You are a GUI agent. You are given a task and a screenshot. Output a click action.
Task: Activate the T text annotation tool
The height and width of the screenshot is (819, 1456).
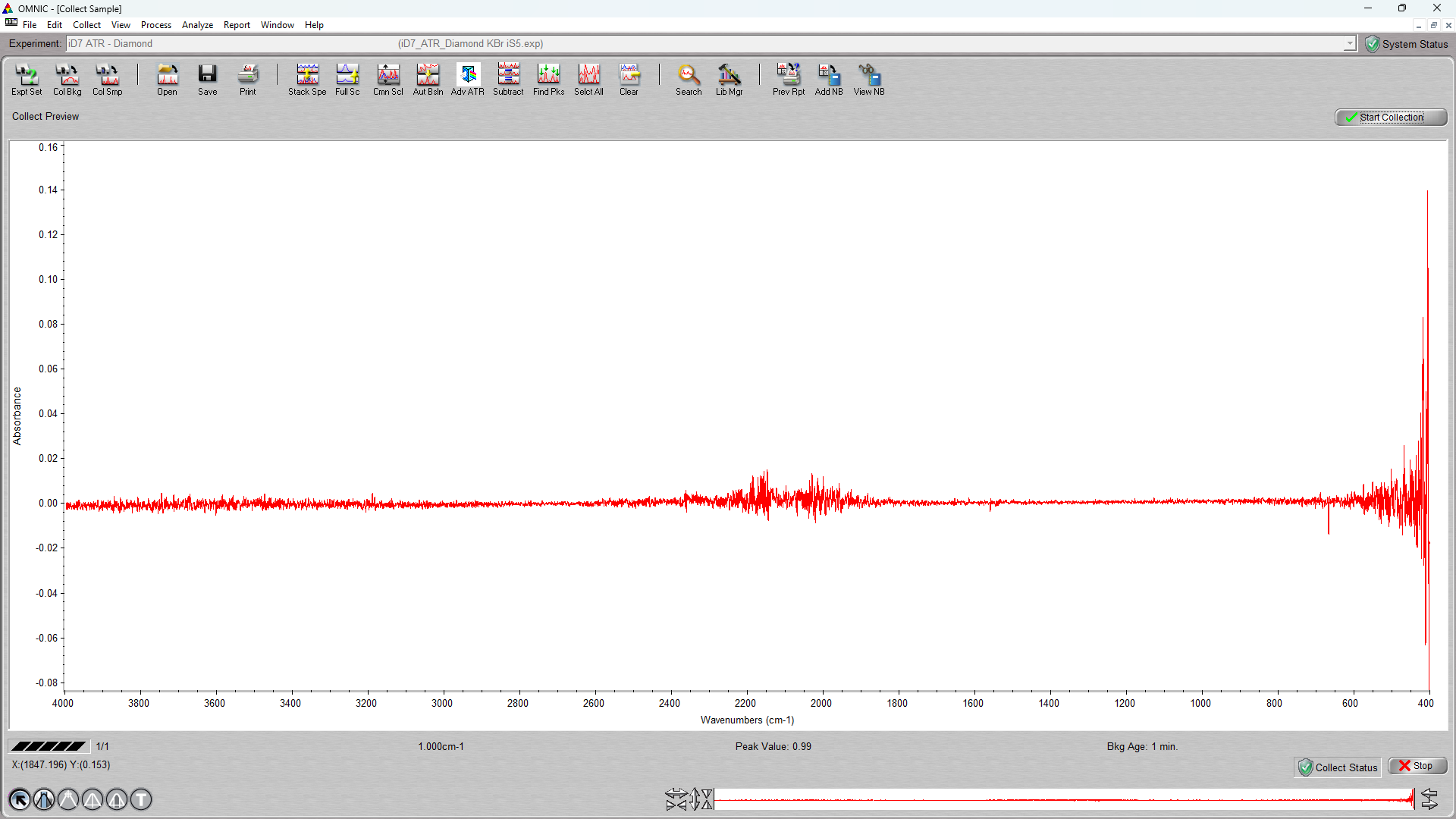(x=141, y=799)
